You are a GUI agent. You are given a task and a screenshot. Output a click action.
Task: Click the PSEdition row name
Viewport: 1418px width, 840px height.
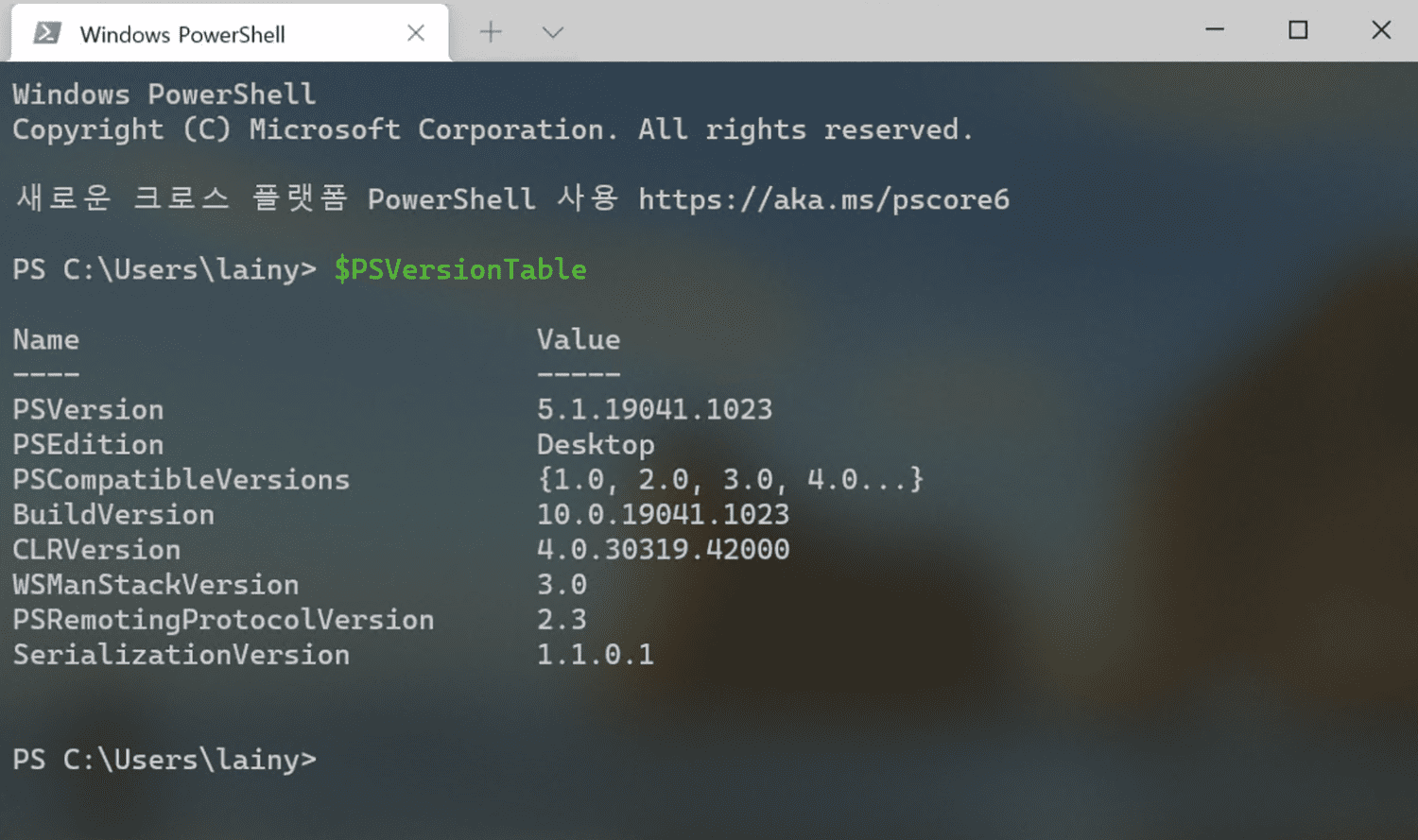[88, 444]
